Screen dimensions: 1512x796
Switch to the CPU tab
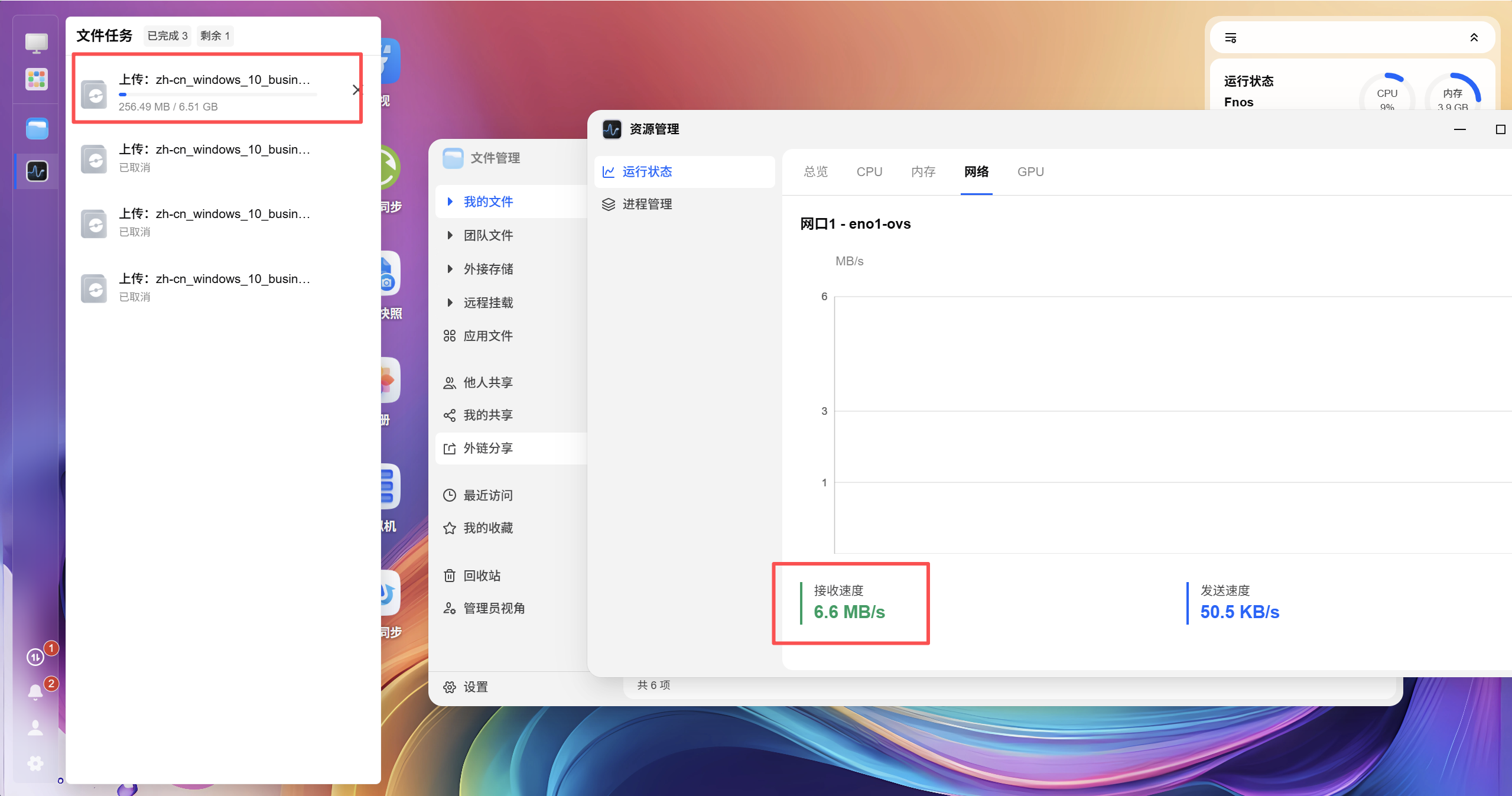click(x=869, y=171)
